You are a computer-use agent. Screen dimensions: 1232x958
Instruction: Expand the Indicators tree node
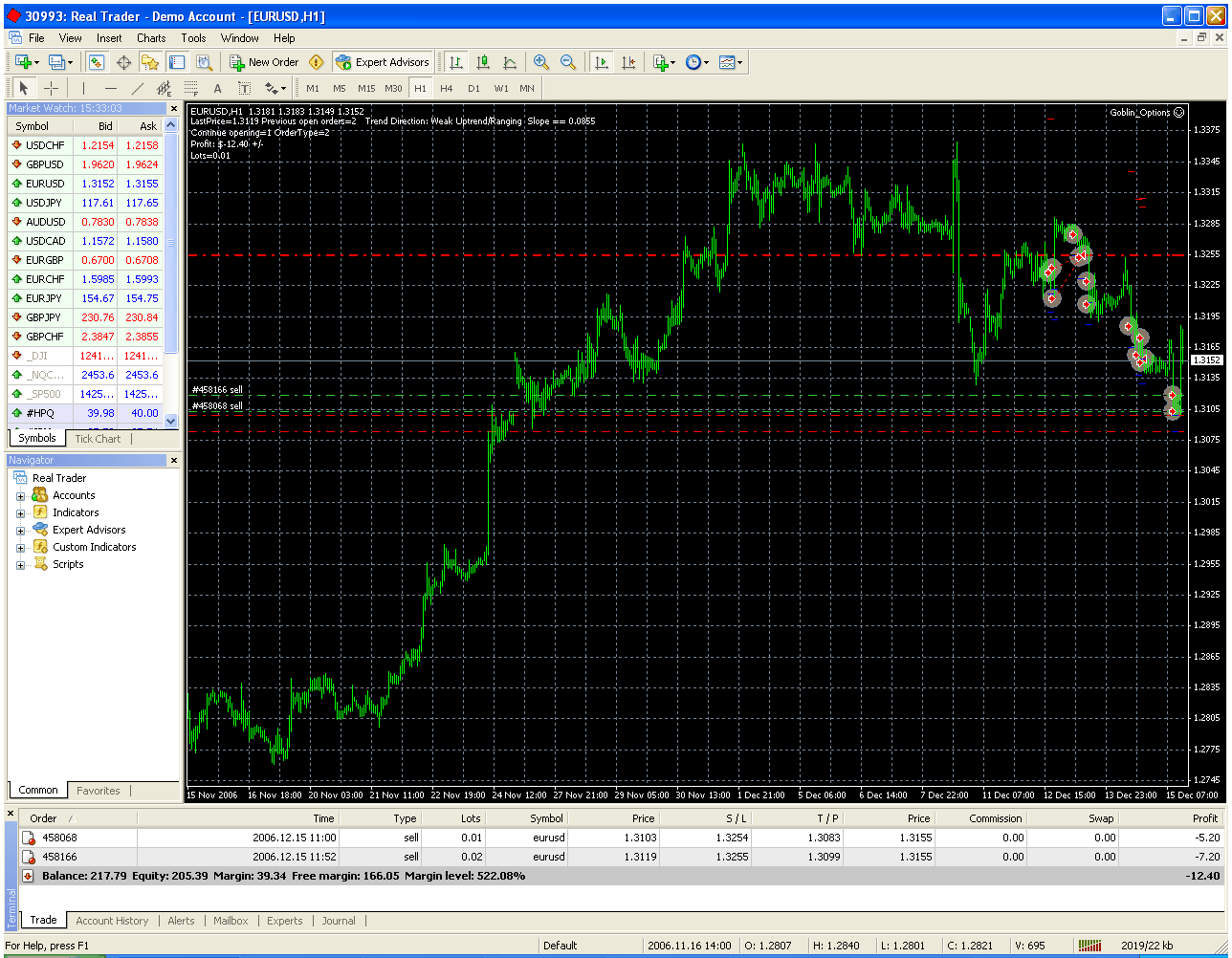20,513
